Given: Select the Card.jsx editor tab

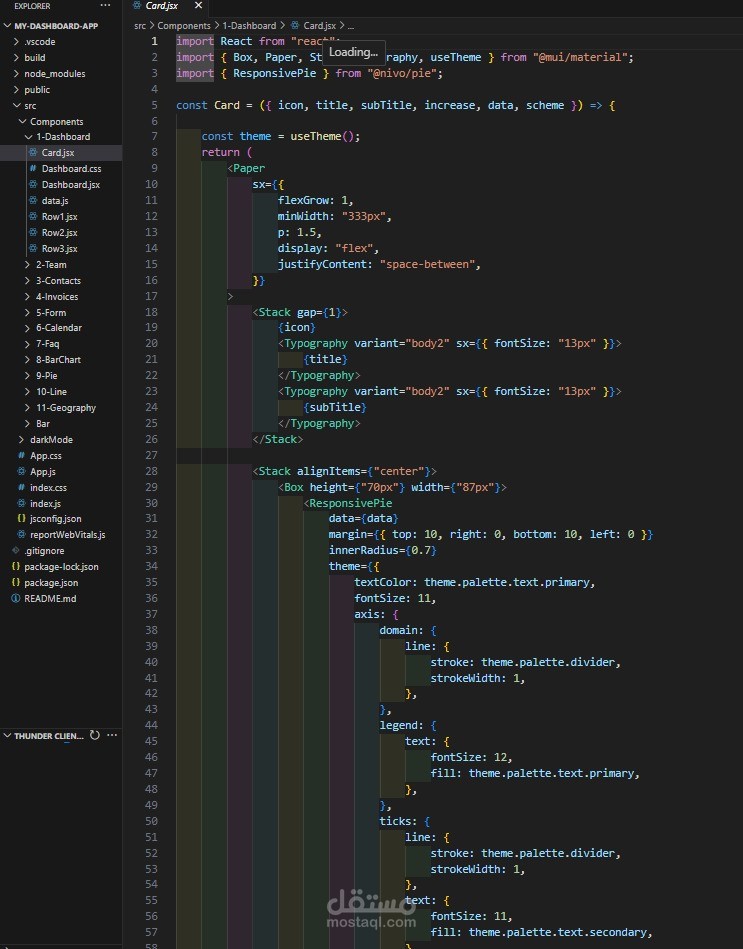Looking at the screenshot, I should coord(162,5).
